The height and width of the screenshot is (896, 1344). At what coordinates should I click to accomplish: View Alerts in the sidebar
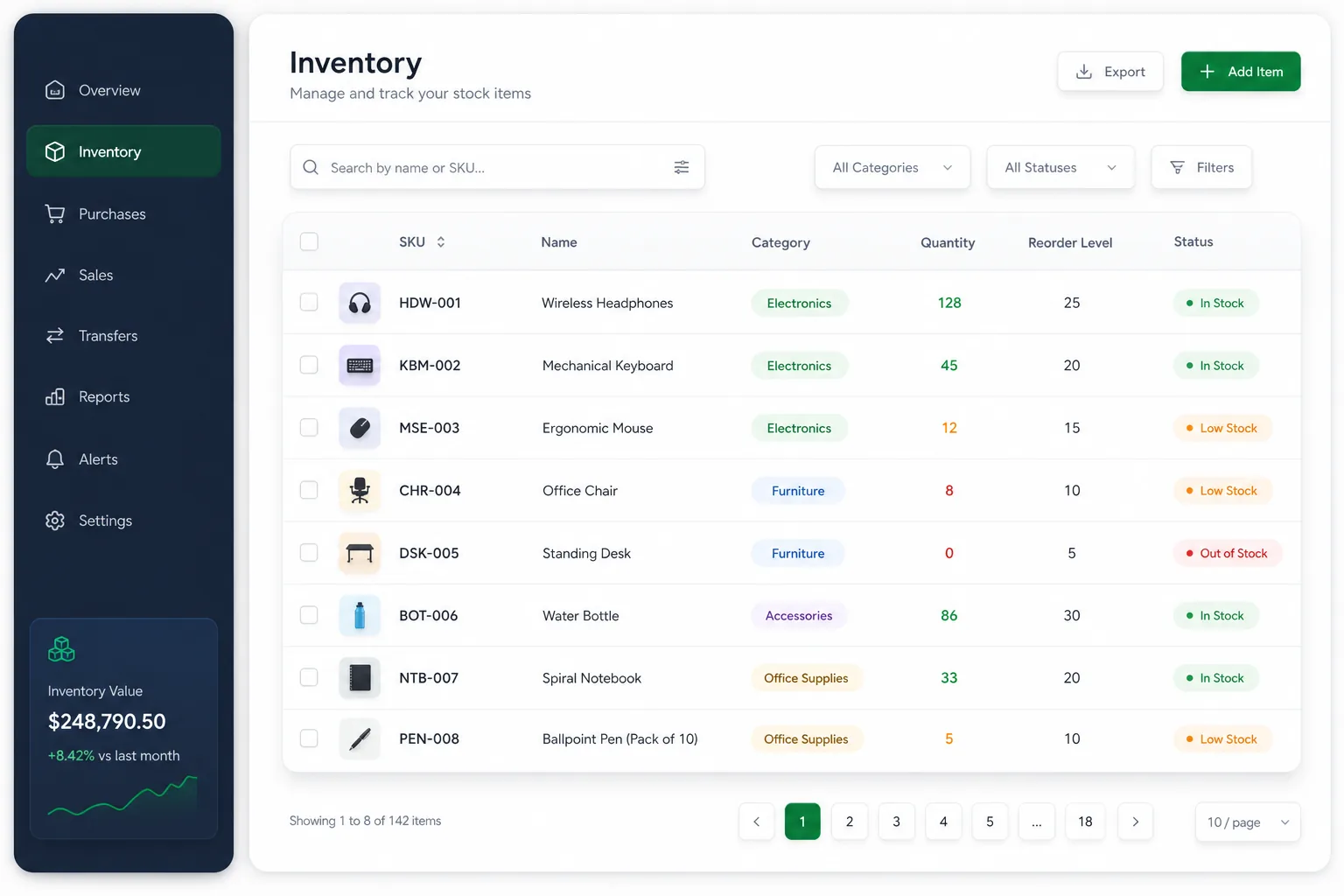[123, 459]
